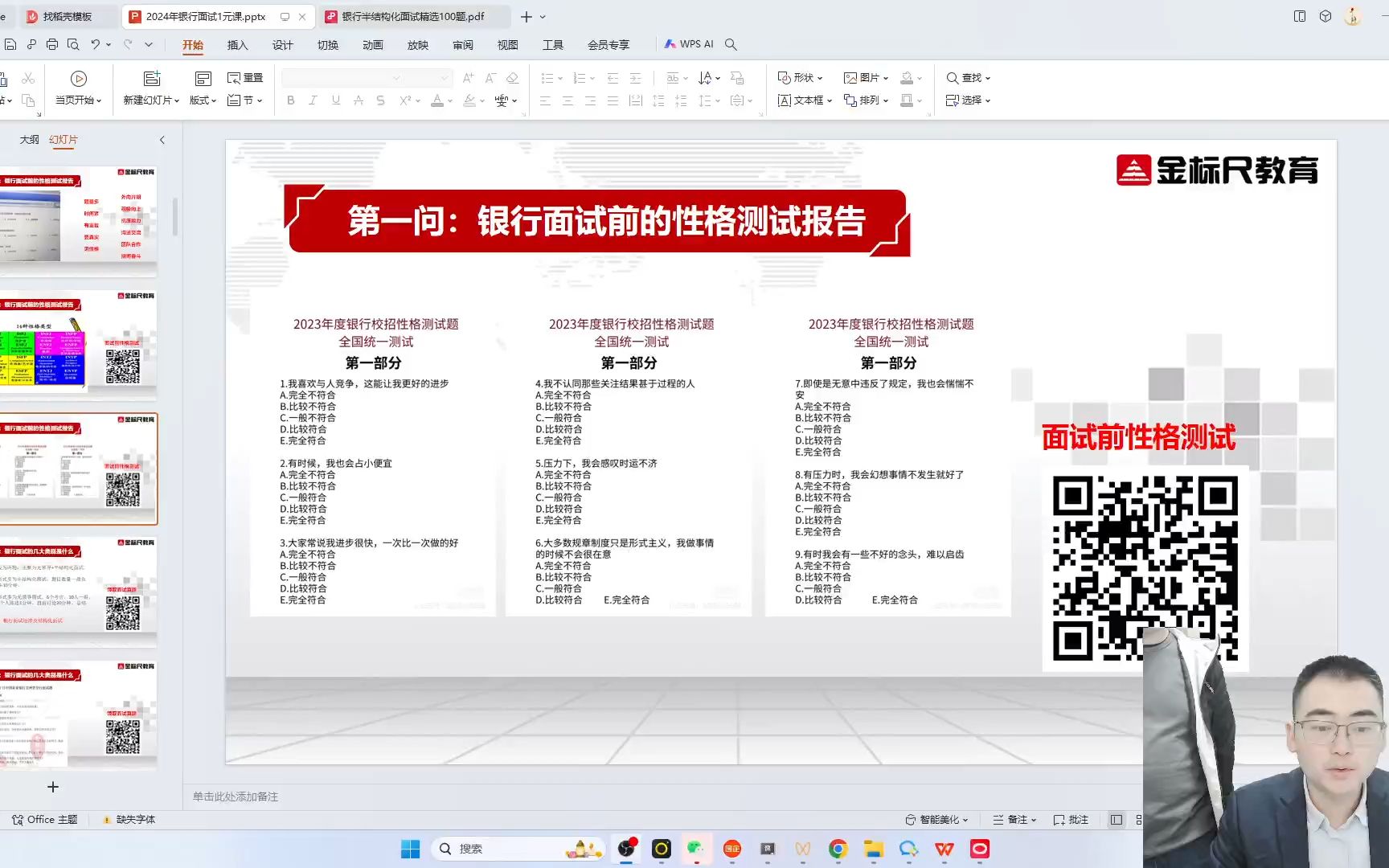Click the shape fill color bucket
This screenshot has height=868, width=1389.
pyautogui.click(x=907, y=78)
